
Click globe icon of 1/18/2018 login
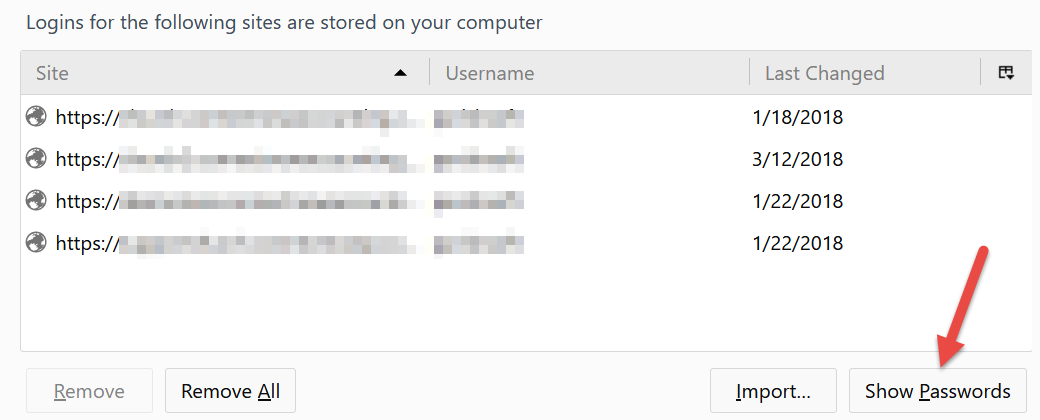(36, 117)
